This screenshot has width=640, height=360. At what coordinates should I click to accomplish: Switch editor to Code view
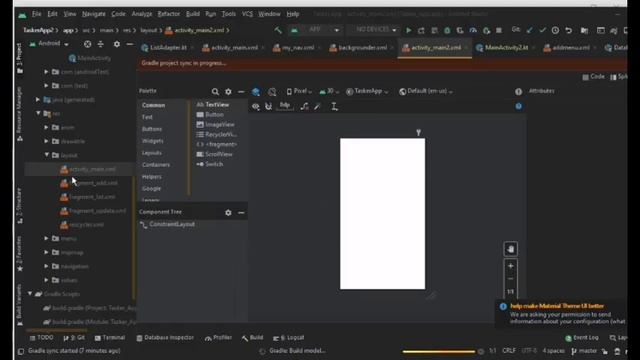(594, 77)
